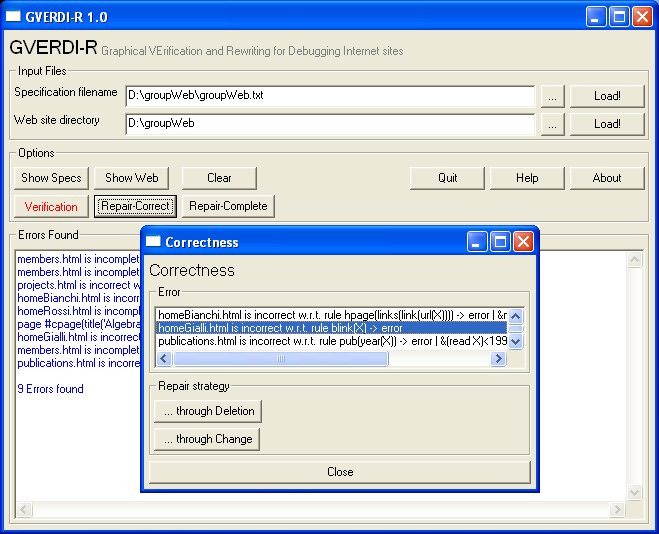Click right arrow of Correctness horizontal scrollbar
The image size is (659, 534).
498,359
